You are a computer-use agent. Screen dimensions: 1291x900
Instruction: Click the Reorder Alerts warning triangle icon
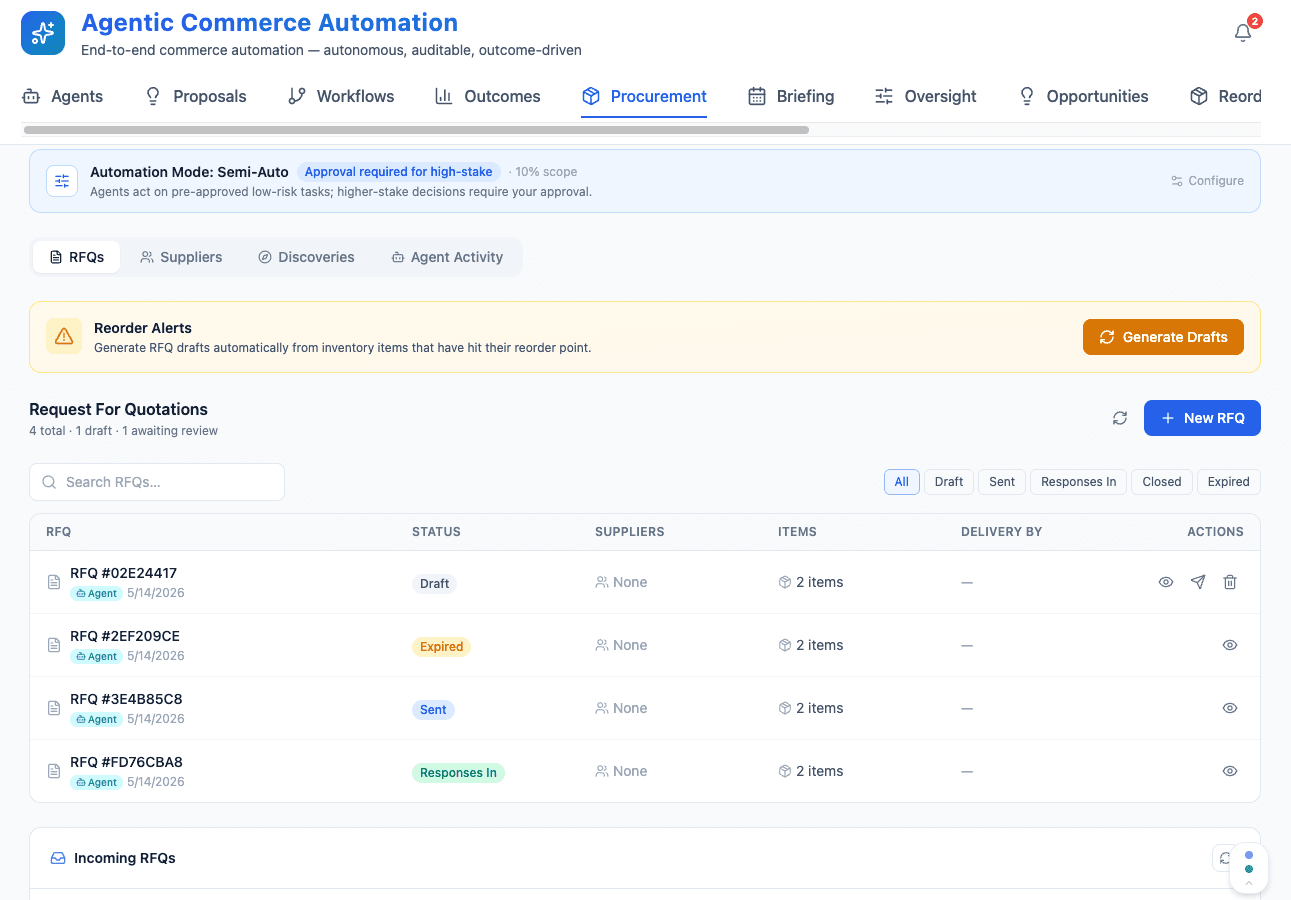64,337
